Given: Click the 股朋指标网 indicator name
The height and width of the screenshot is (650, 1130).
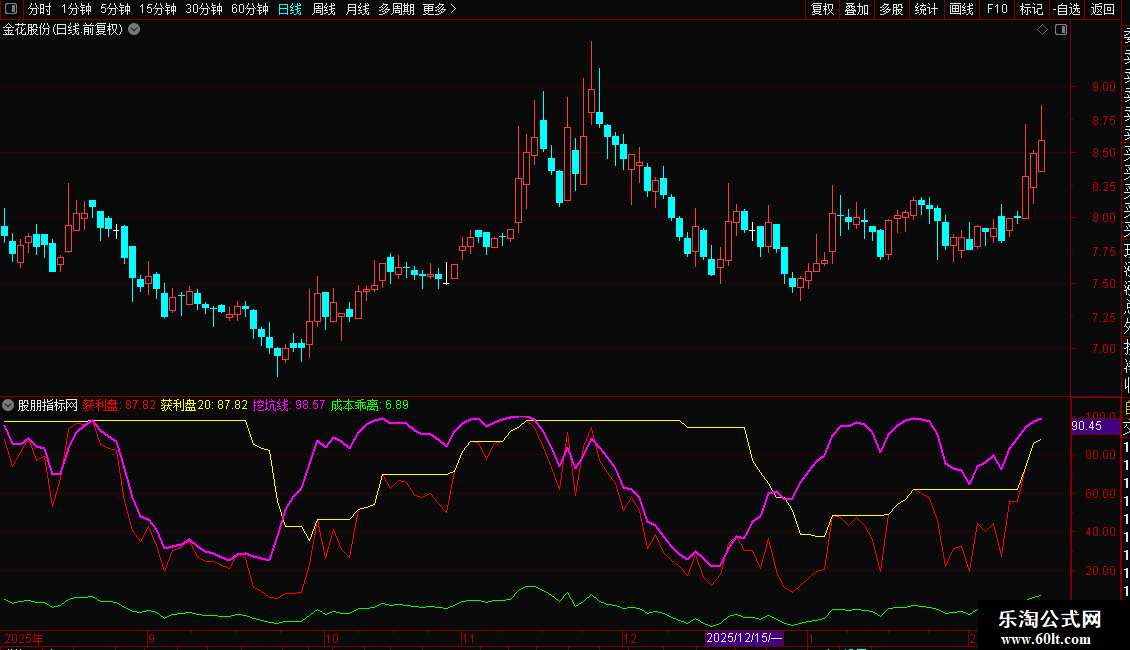Looking at the screenshot, I should (48, 405).
